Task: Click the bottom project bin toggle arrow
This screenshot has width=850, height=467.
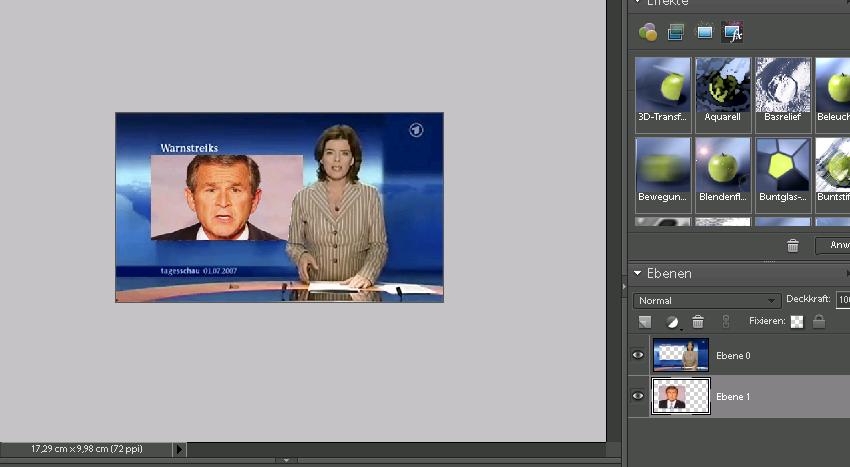Action: tap(286, 460)
